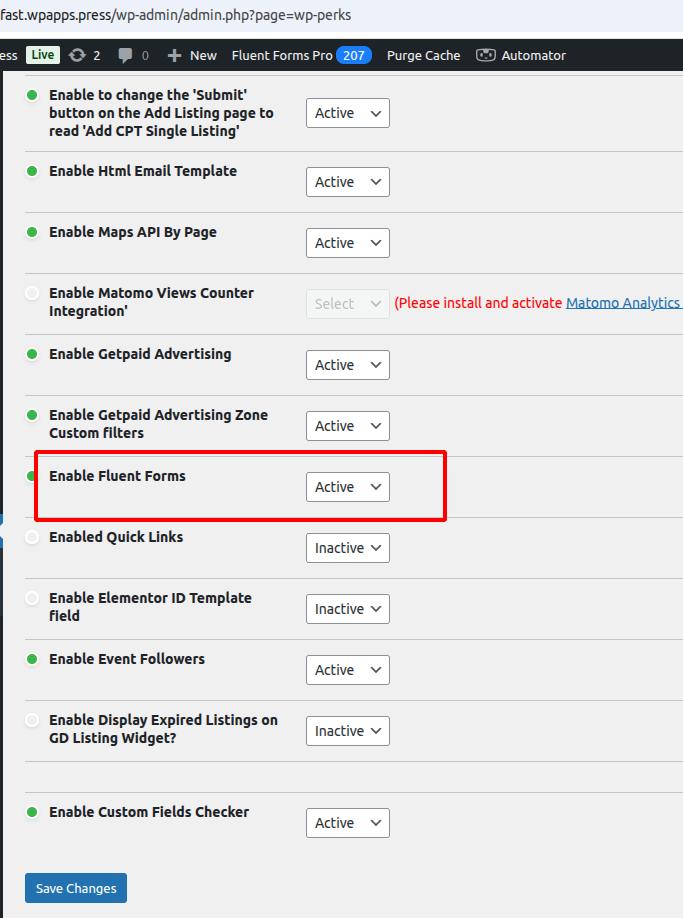This screenshot has width=683, height=918.
Task: Expand the Enabled Quick Links dropdown
Action: pos(347,548)
